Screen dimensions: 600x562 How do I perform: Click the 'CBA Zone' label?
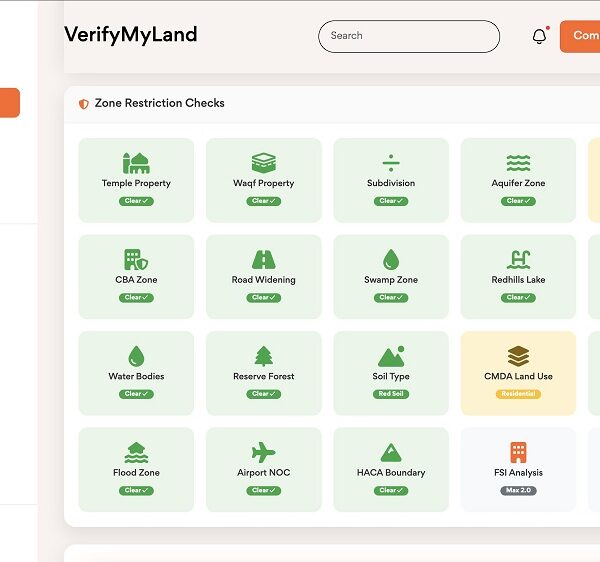(136, 280)
